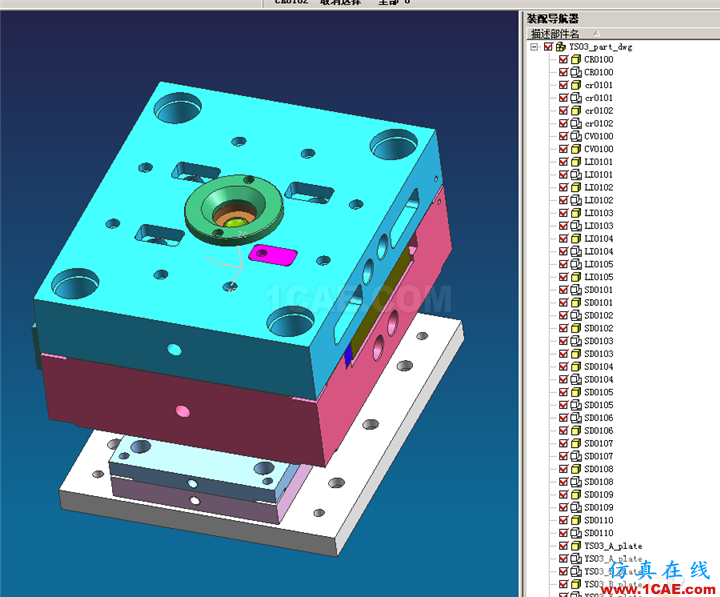This screenshot has height=597, width=720.
Task: Click the wireframe cube icon for CV0100
Action: [x=576, y=136]
